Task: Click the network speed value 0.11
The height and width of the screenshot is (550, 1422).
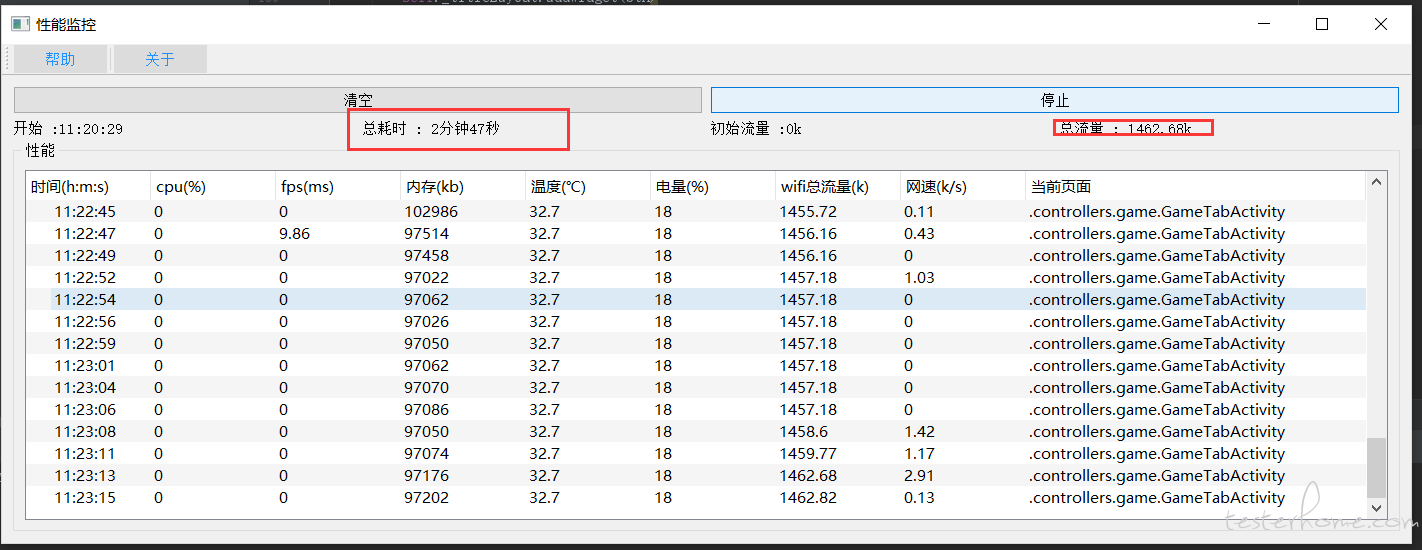Action: 919,211
